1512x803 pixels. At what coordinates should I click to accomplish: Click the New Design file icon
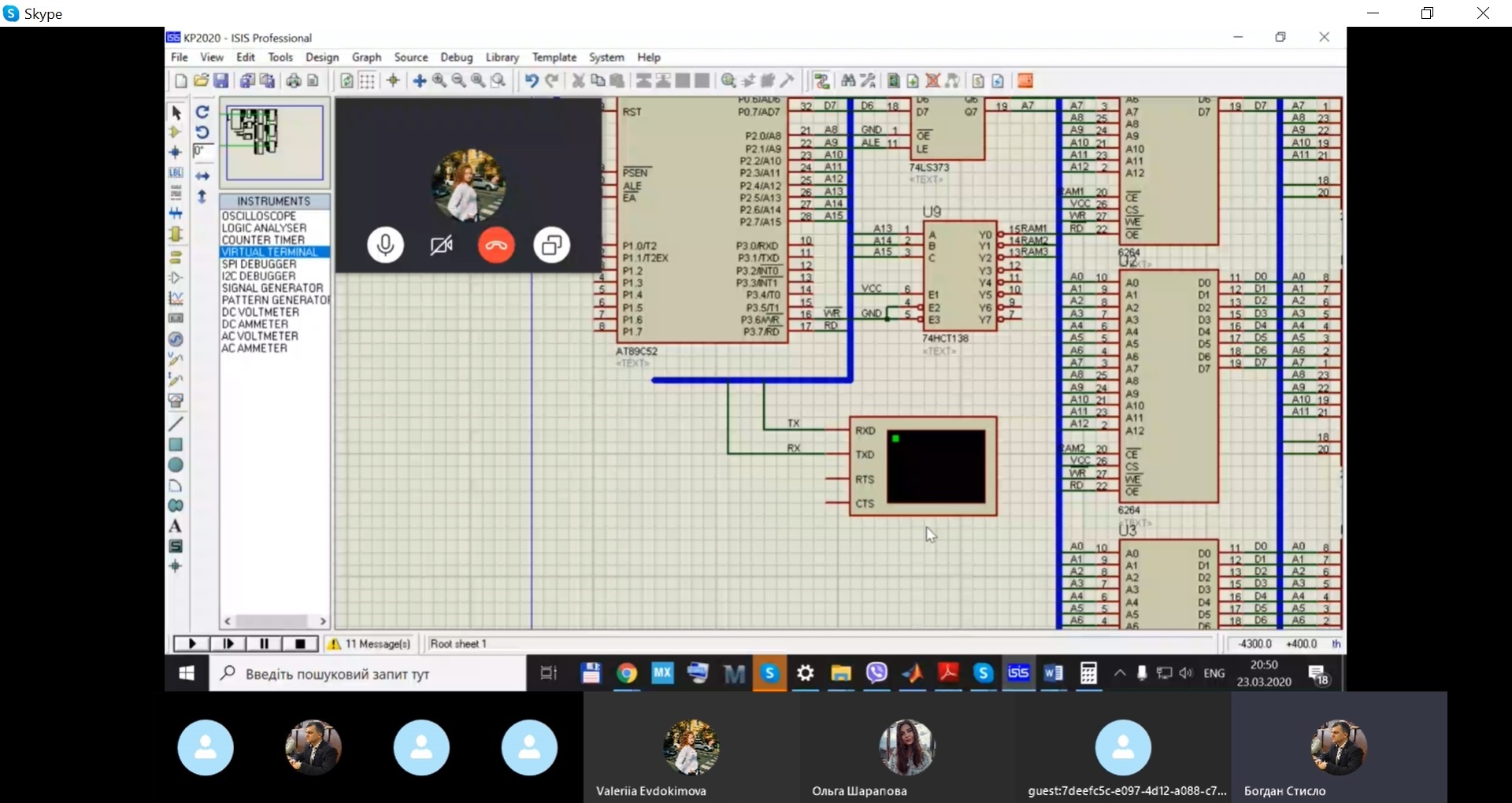180,81
